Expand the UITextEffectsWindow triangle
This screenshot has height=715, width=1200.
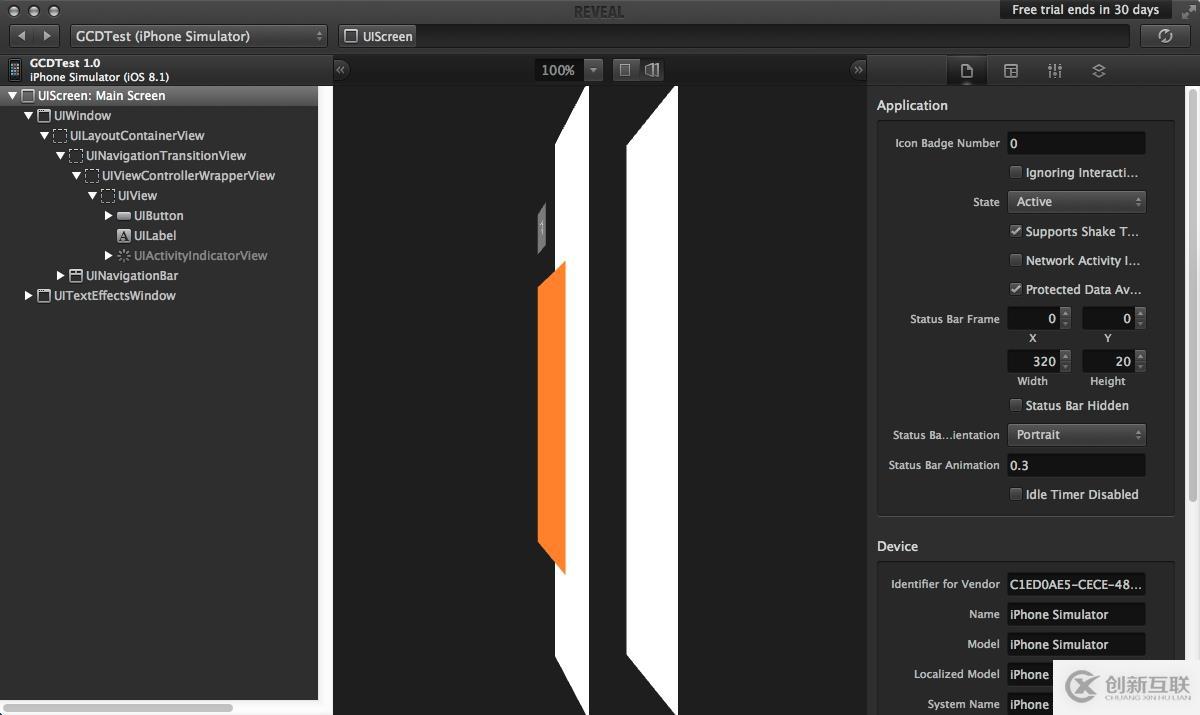28,296
